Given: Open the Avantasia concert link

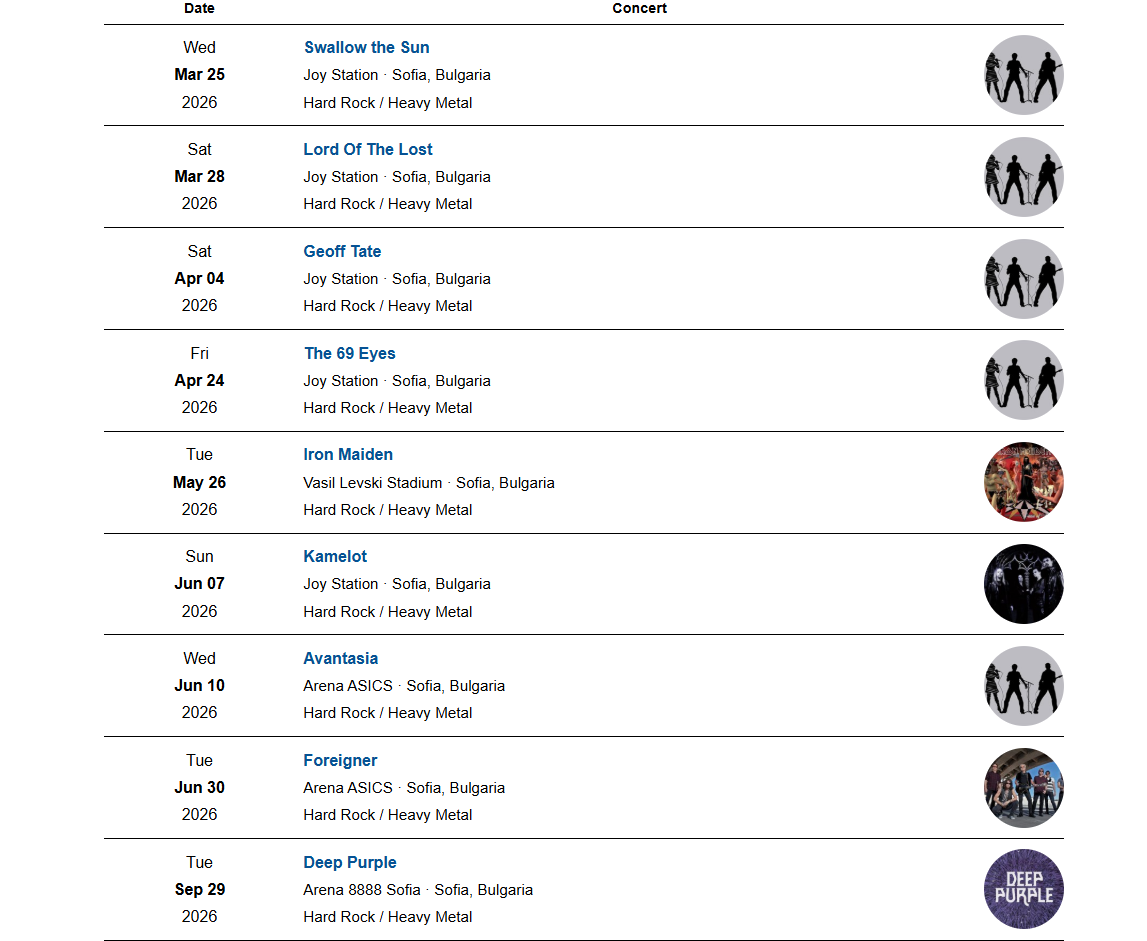Looking at the screenshot, I should [x=340, y=658].
